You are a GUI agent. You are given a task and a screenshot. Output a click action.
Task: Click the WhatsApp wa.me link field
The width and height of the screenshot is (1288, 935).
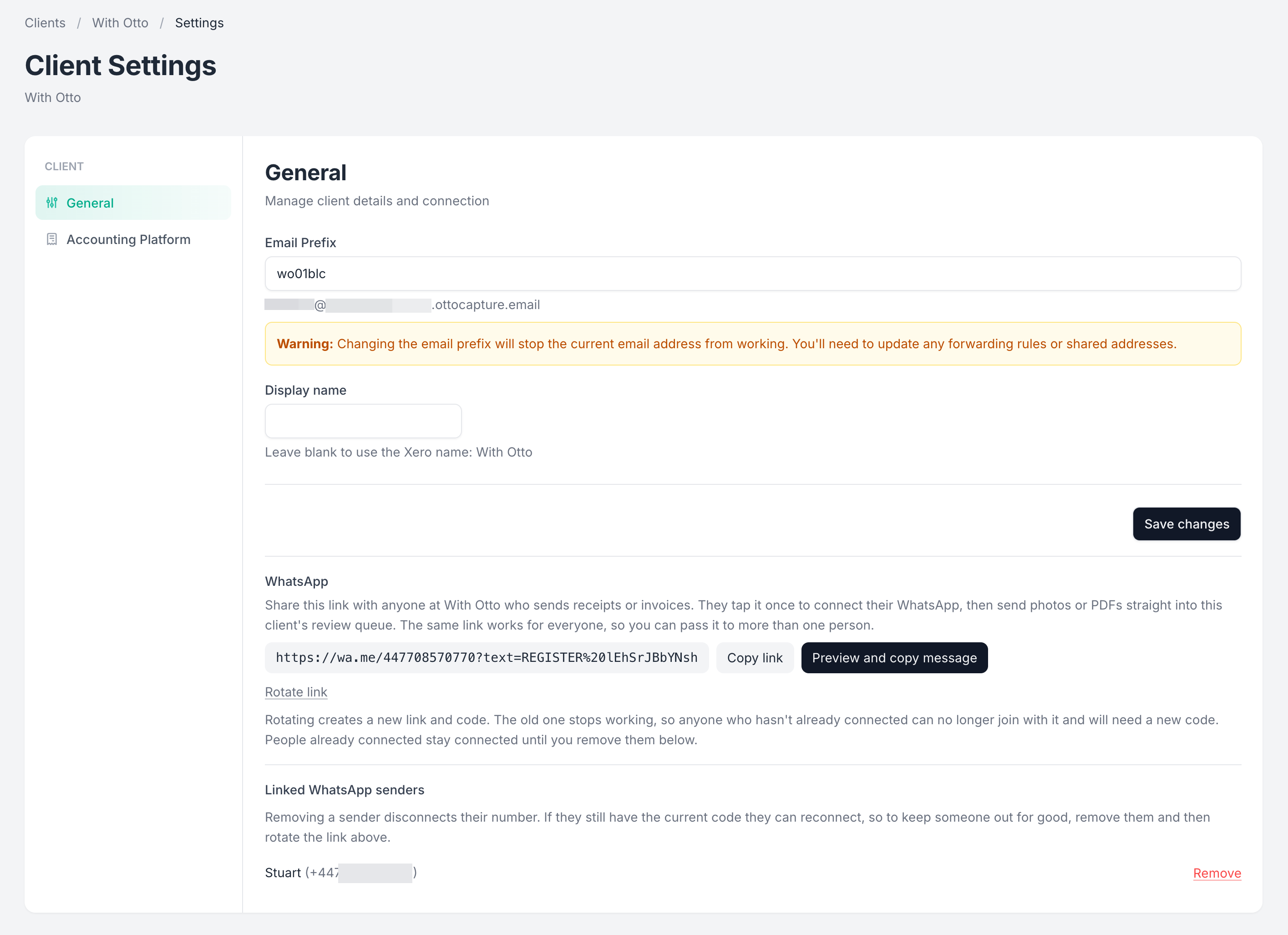pos(487,657)
